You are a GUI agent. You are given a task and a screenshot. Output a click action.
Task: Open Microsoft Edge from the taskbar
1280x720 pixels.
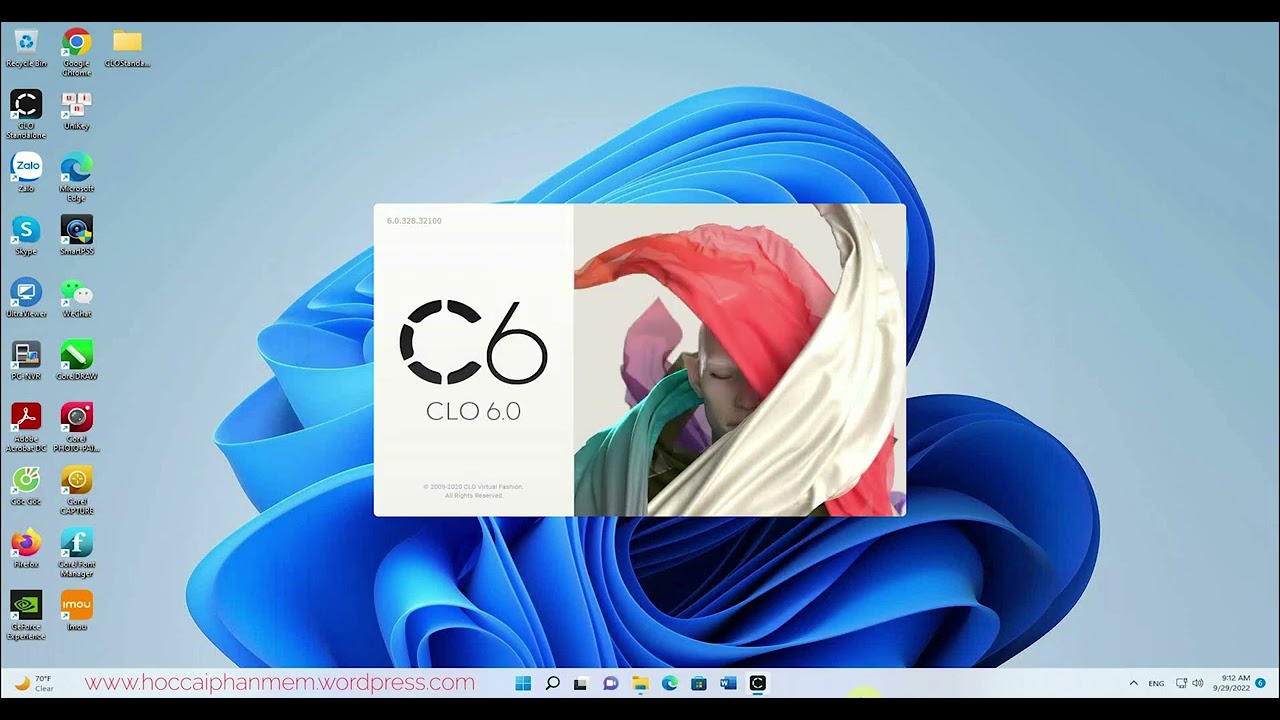click(669, 683)
